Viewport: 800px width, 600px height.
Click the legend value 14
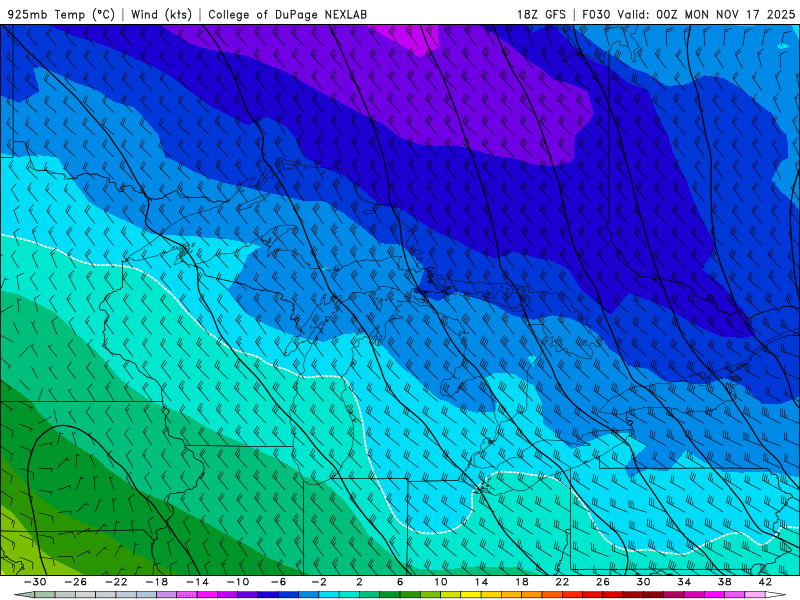click(481, 582)
